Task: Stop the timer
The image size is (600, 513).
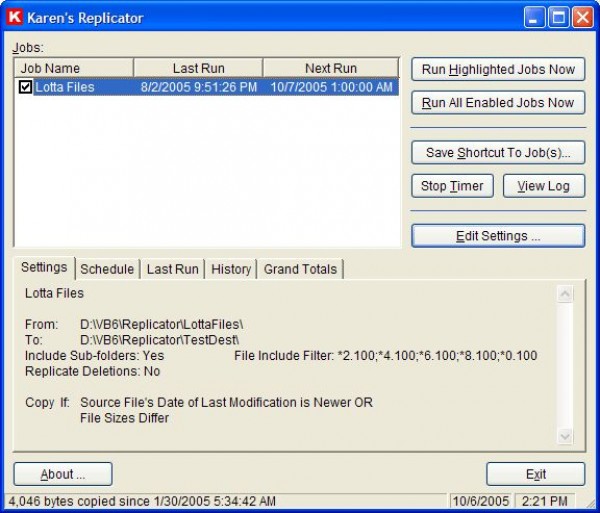Action: click(x=452, y=186)
